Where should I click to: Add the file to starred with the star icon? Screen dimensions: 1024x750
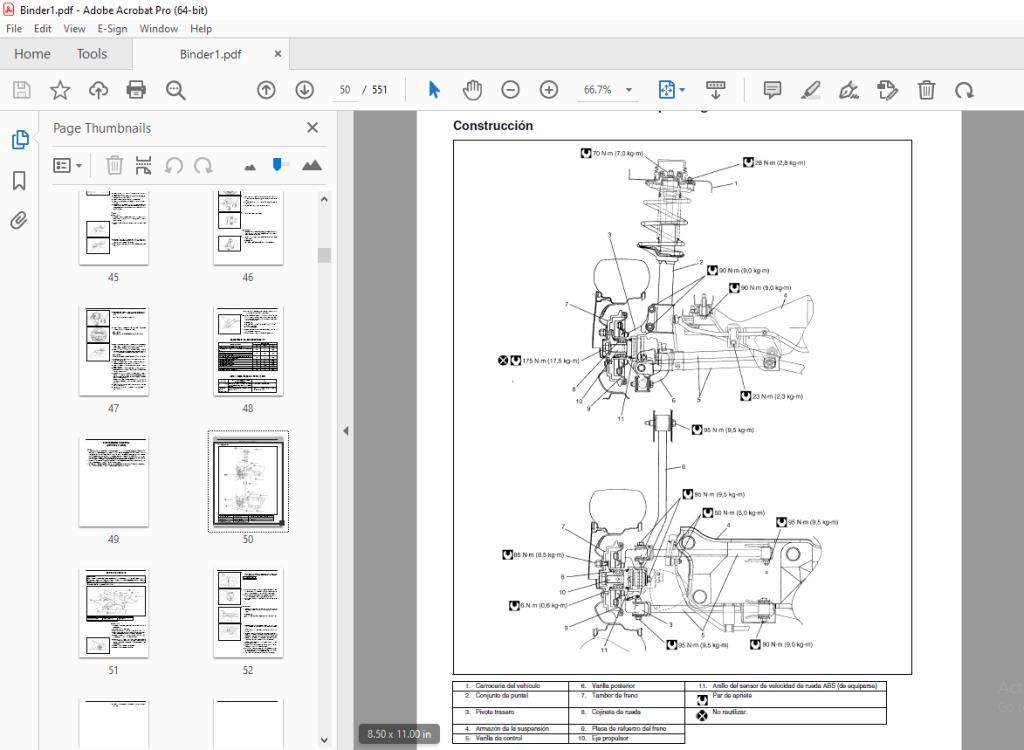[x=60, y=90]
